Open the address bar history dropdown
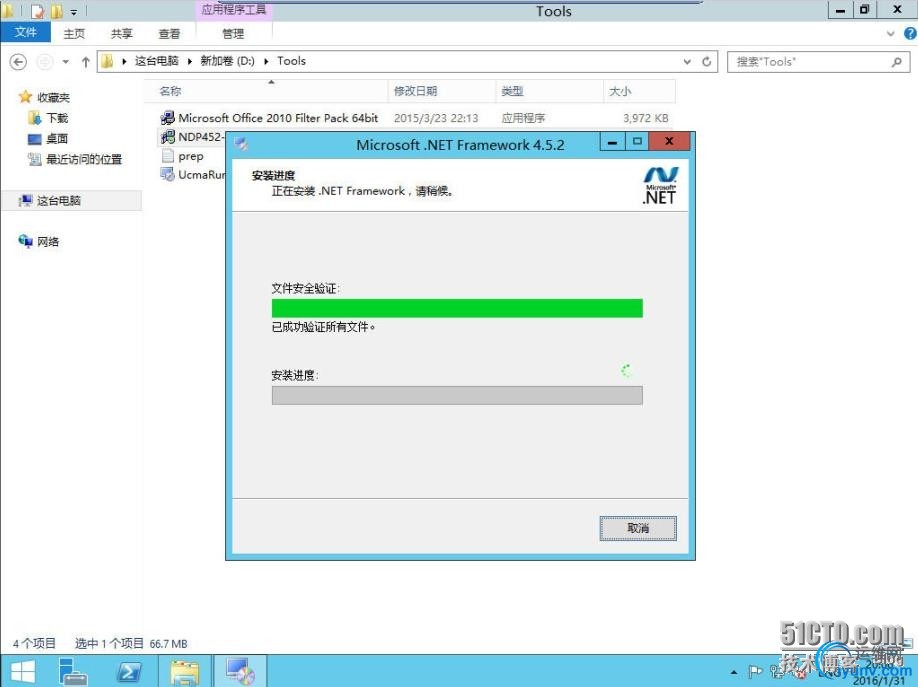 687,61
